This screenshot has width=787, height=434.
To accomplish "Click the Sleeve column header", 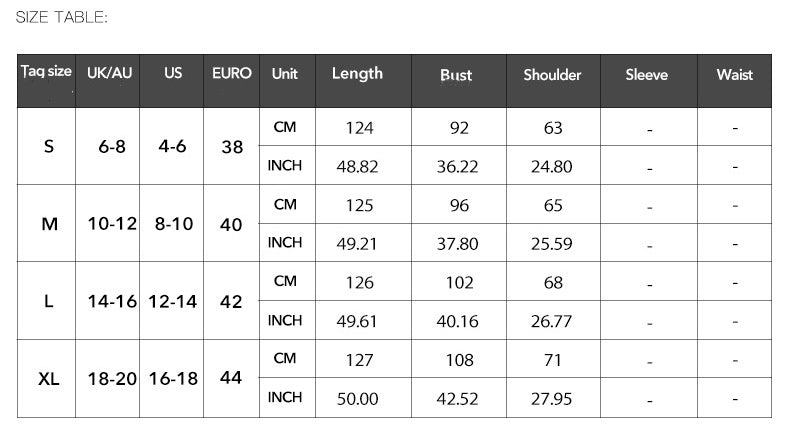I will click(646, 75).
